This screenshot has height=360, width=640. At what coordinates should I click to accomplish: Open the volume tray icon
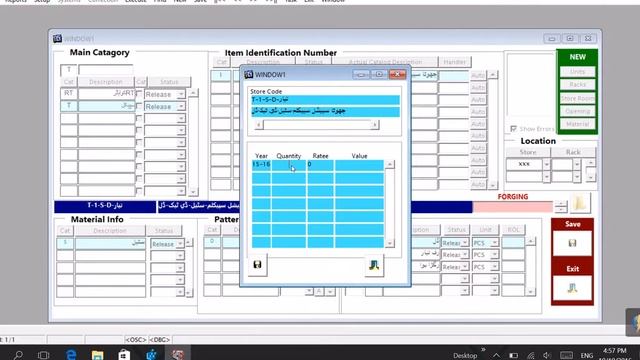point(547,356)
